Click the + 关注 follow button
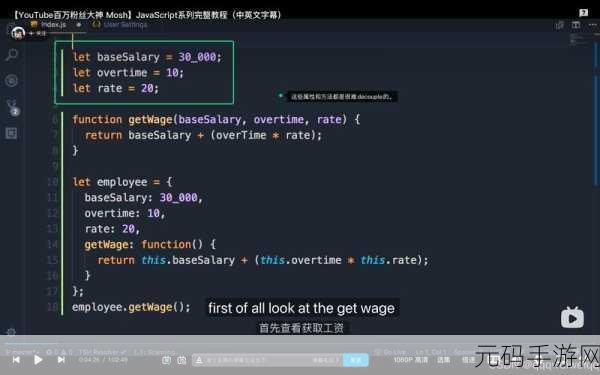 (x=37, y=34)
